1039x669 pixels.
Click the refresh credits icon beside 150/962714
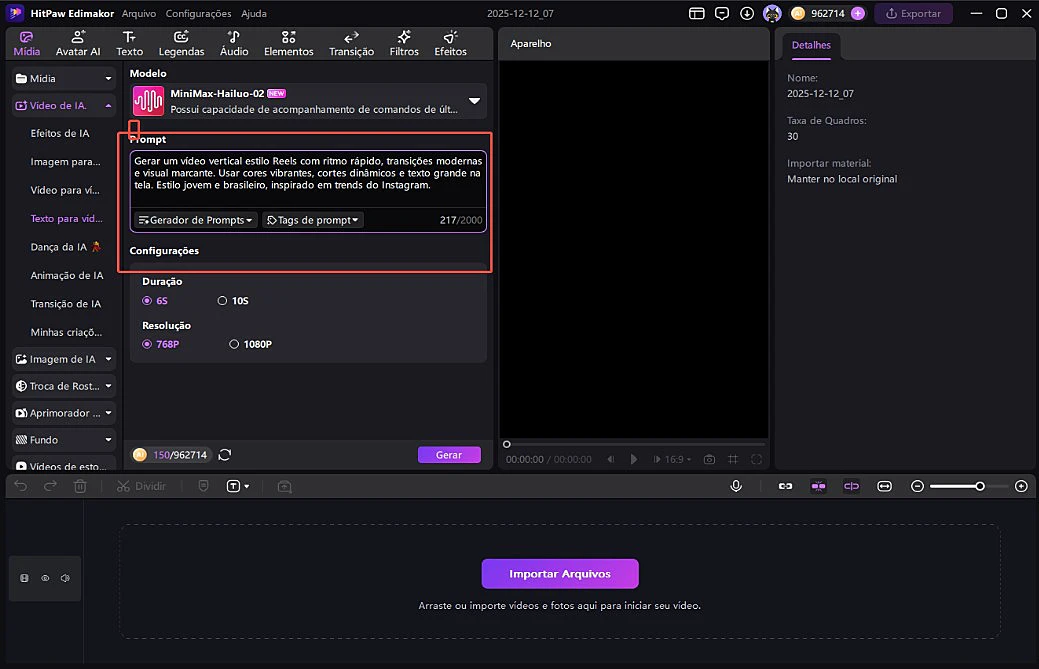click(225, 455)
